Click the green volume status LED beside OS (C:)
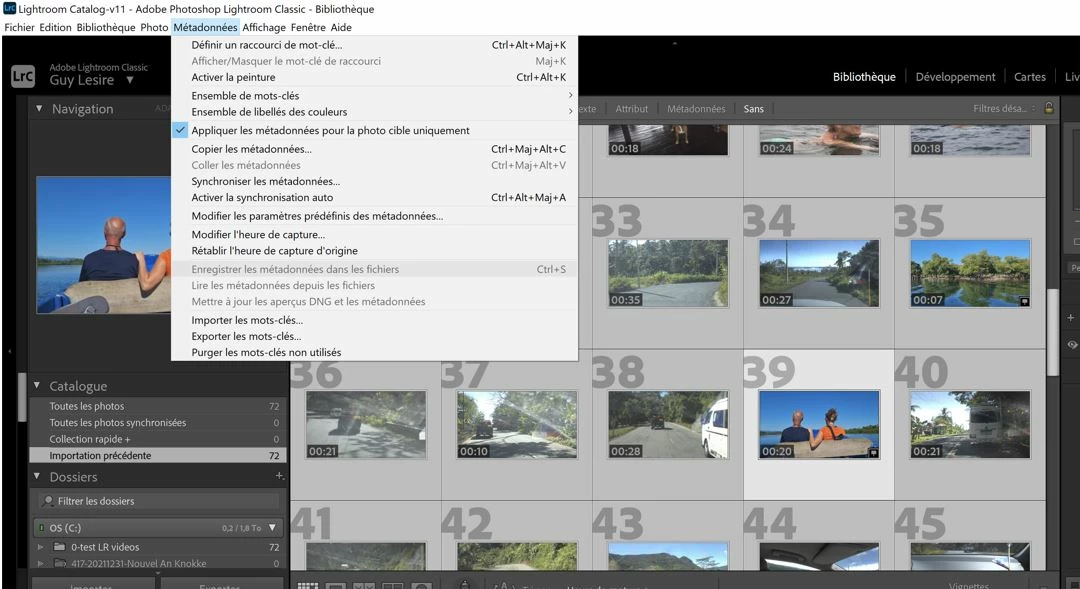1080x589 pixels. (x=41, y=528)
